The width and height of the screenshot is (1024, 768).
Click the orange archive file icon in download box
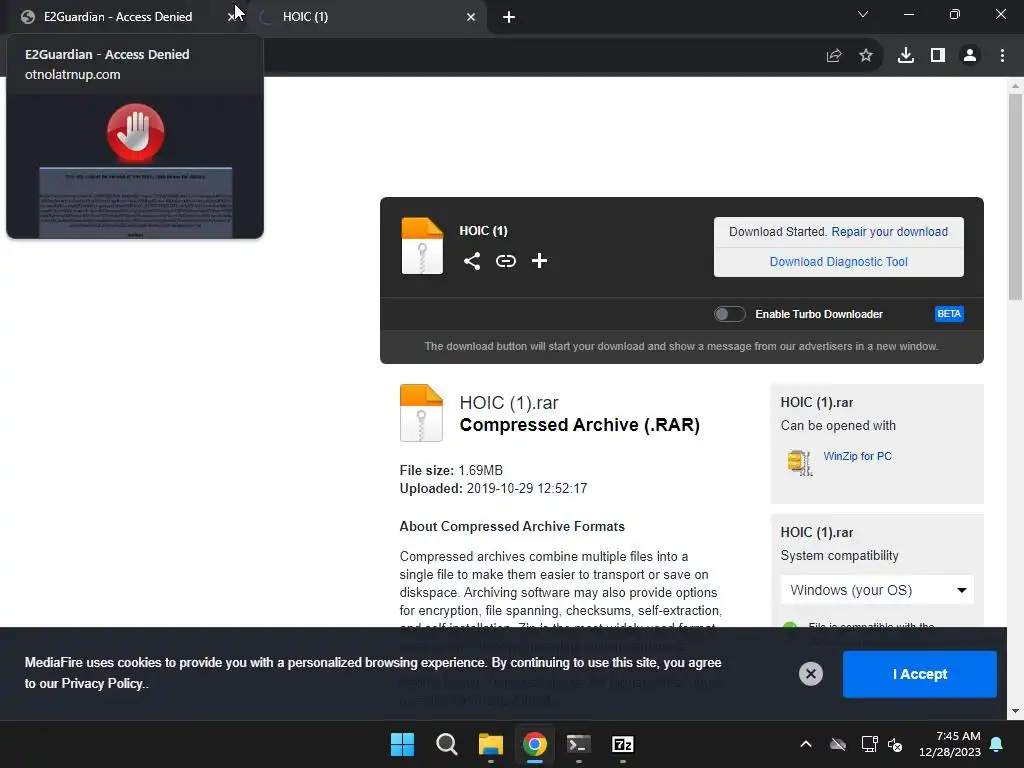pyautogui.click(x=422, y=246)
